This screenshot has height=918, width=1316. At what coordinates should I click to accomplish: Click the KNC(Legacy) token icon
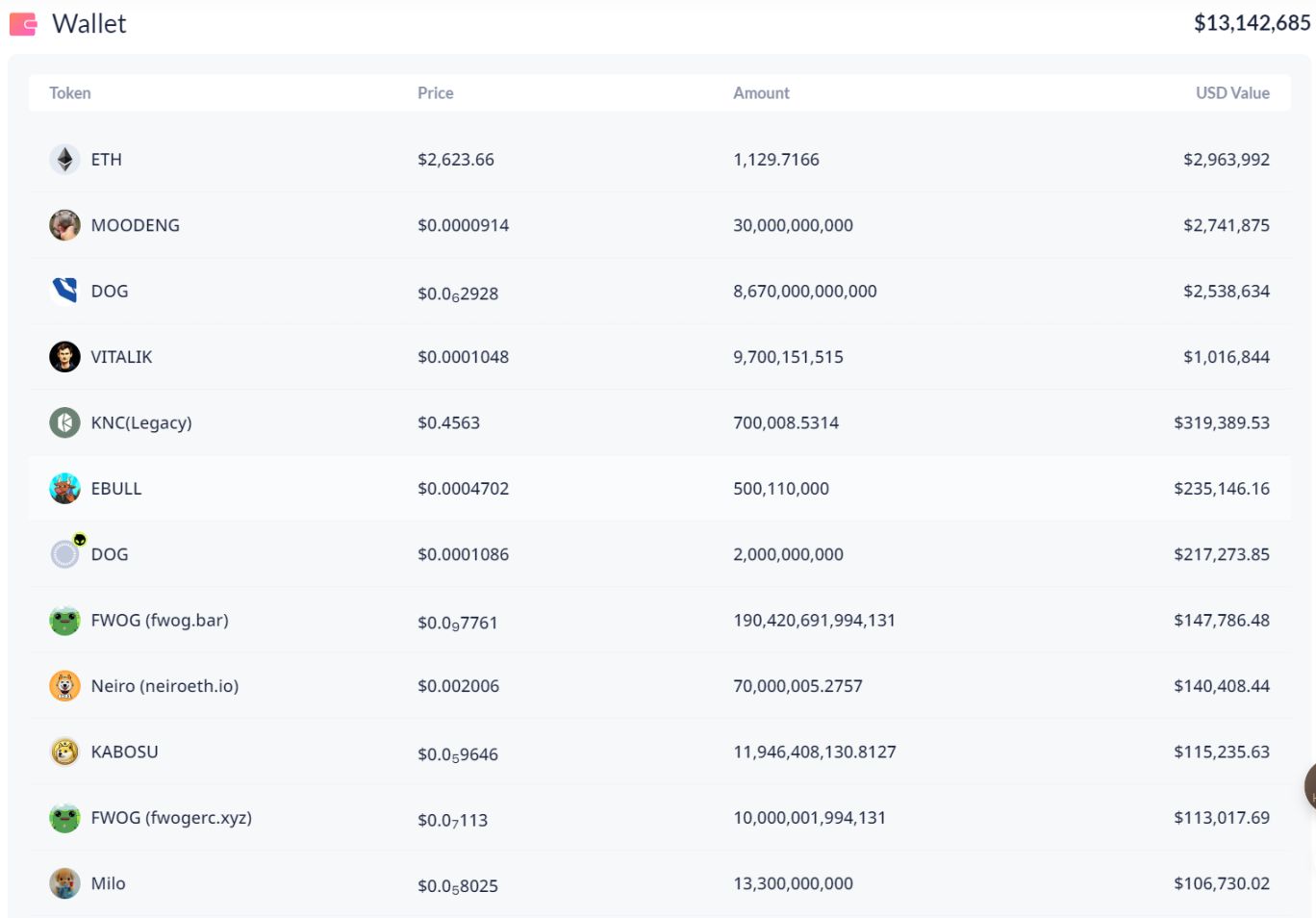(x=64, y=422)
